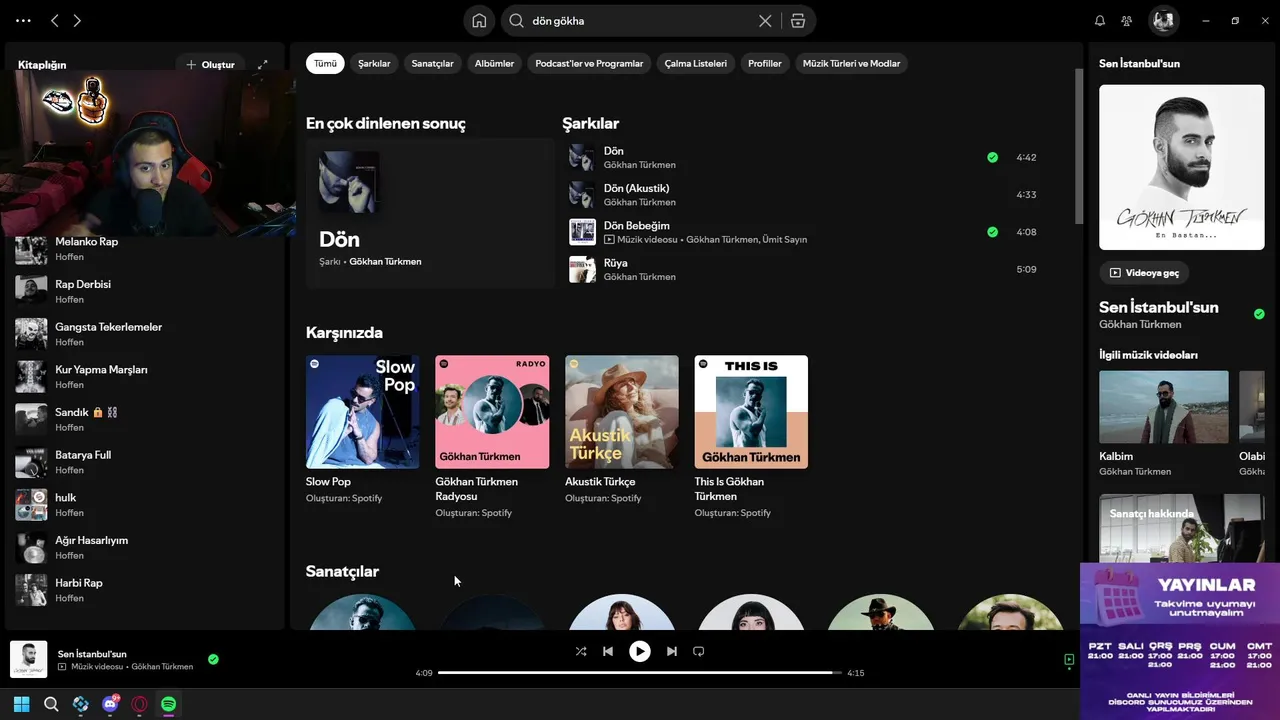Open This Is Gökhan Türkmen cover
The height and width of the screenshot is (720, 1280).
tap(751, 412)
